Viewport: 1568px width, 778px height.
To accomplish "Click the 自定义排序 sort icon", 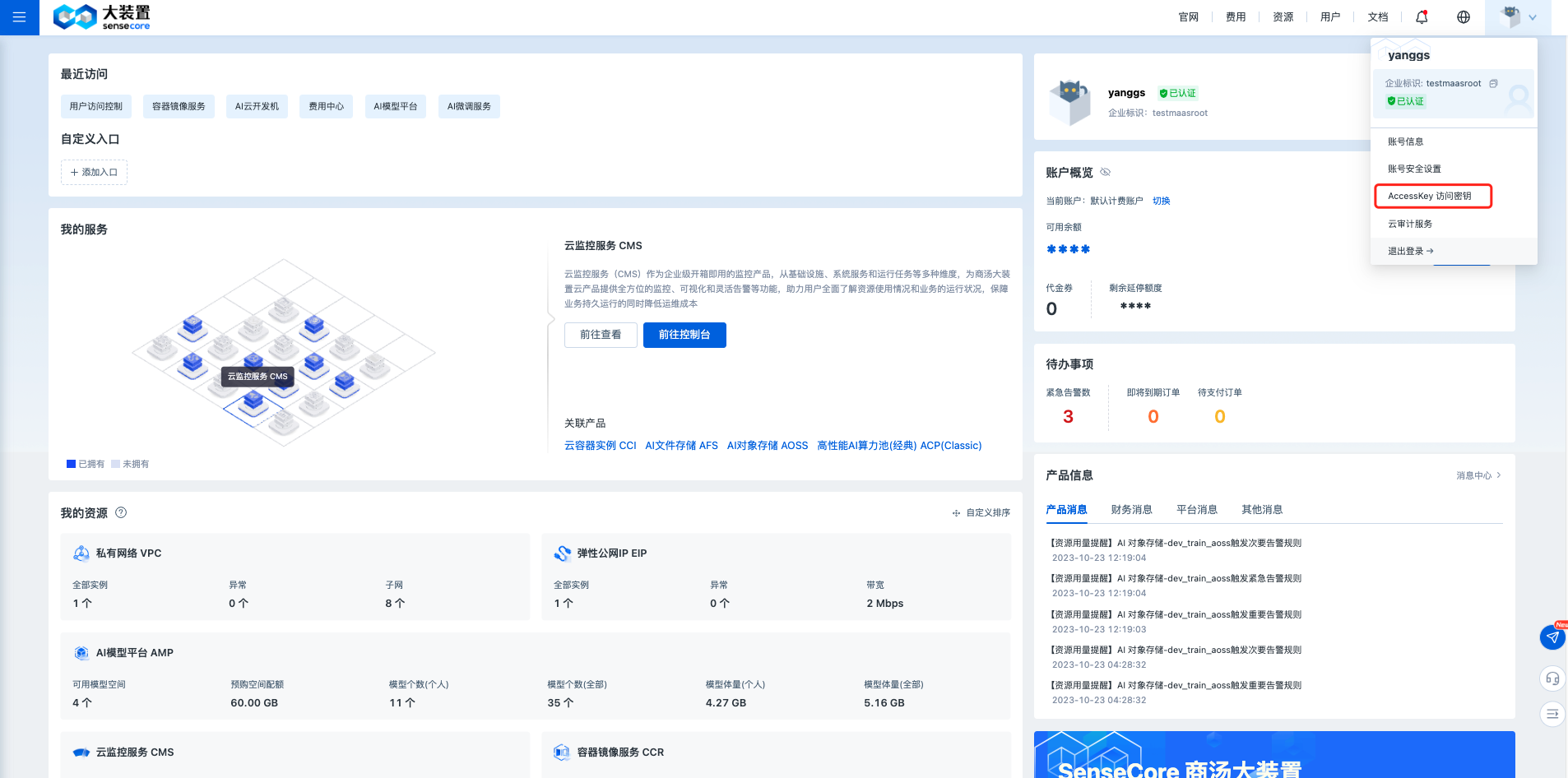I will (956, 512).
